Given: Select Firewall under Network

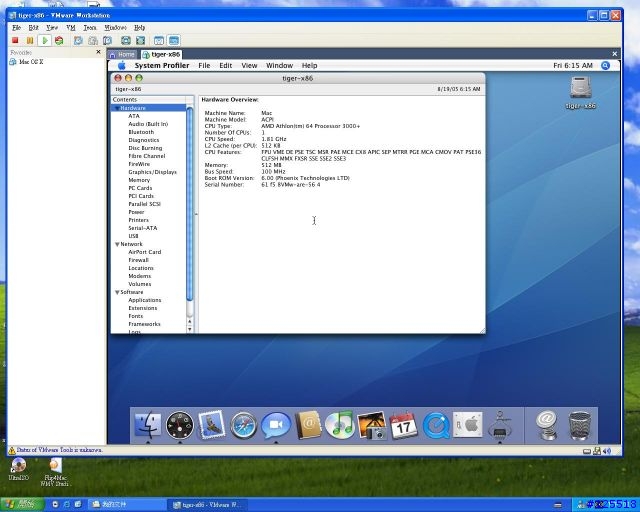Looking at the screenshot, I should (x=138, y=260).
